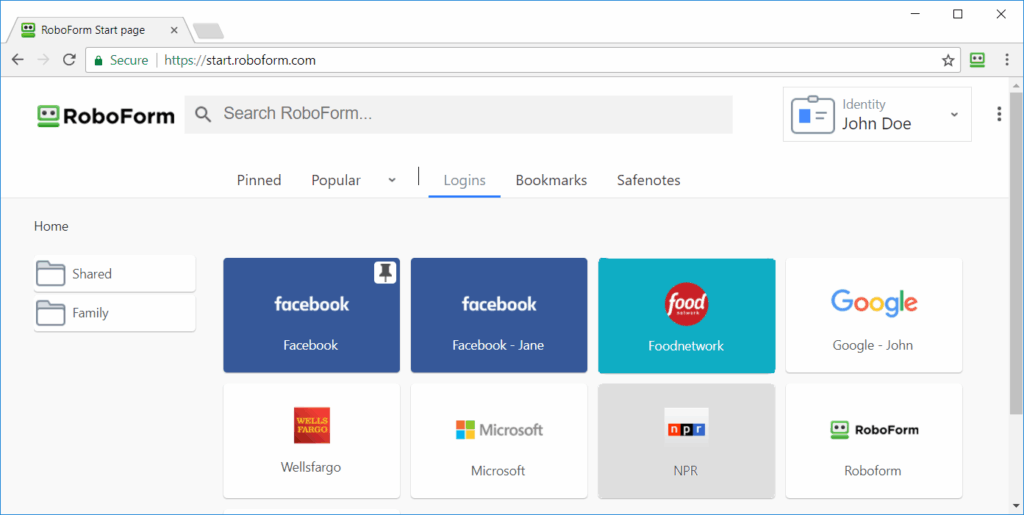1024x515 pixels.
Task: Open the Foodnetwork login tile
Action: tap(686, 315)
